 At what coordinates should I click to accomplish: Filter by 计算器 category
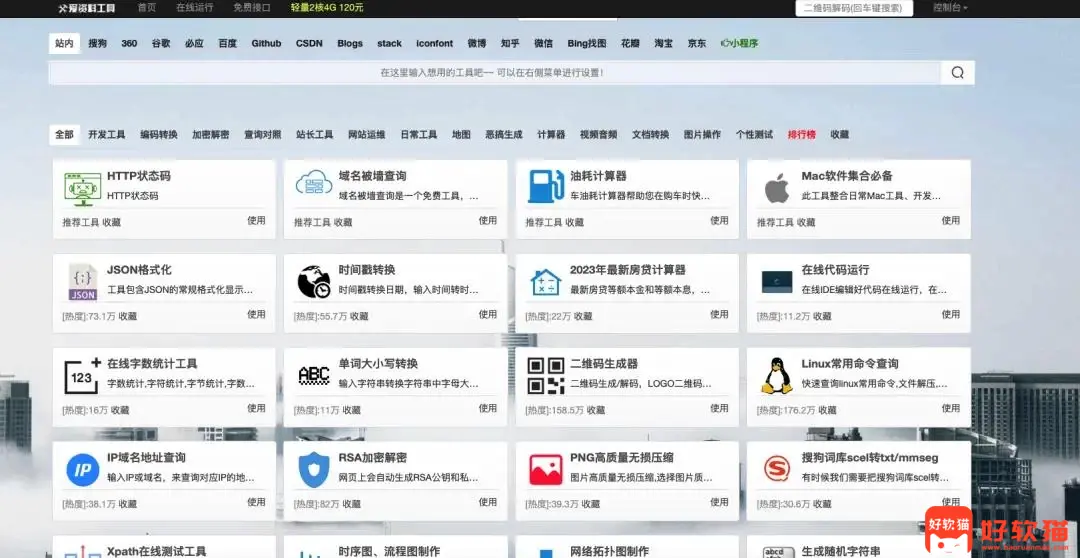[x=551, y=134]
